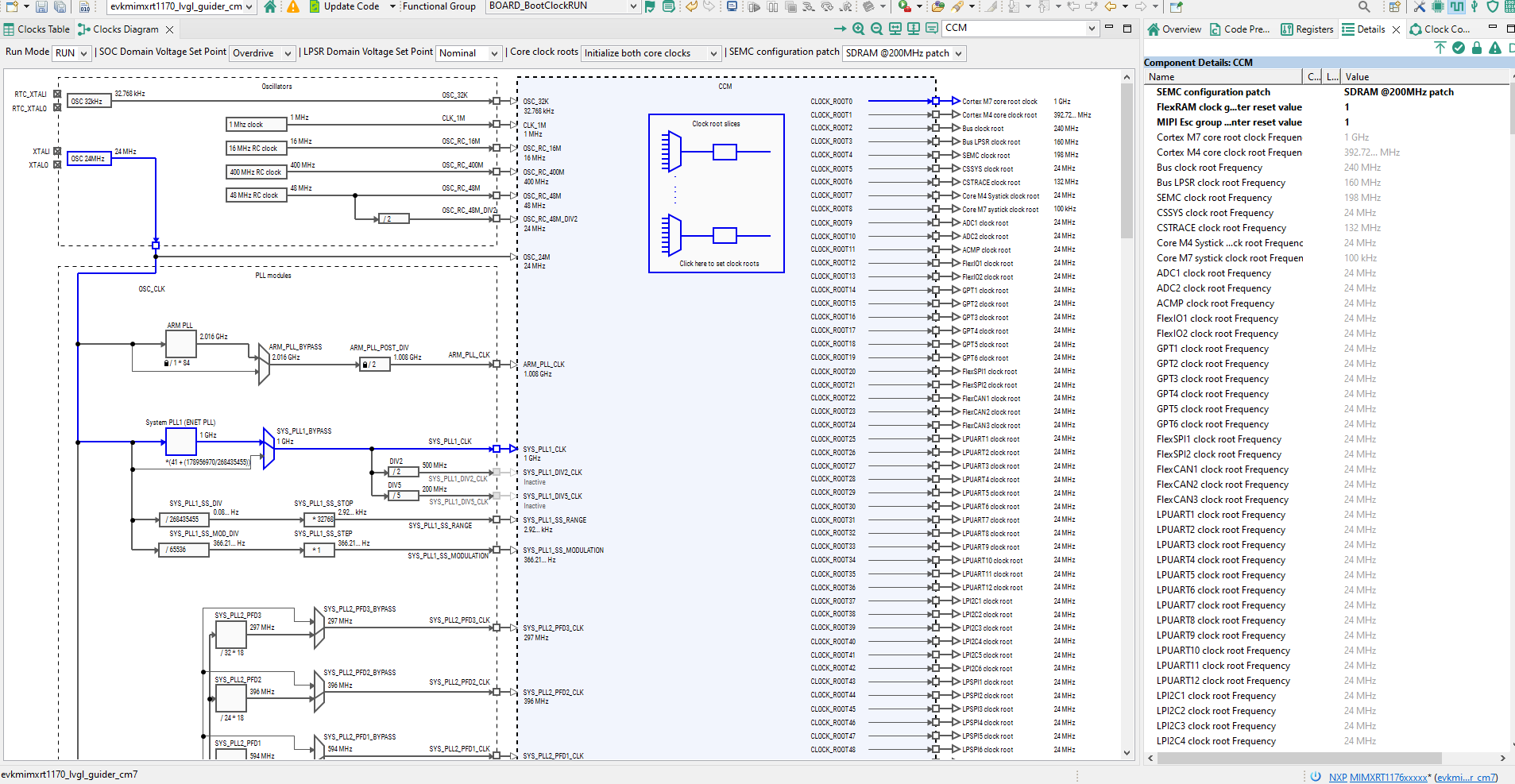The image size is (1515, 784).
Task: Toggle the validation checkmark in Details panel toolbar
Action: tap(1459, 48)
